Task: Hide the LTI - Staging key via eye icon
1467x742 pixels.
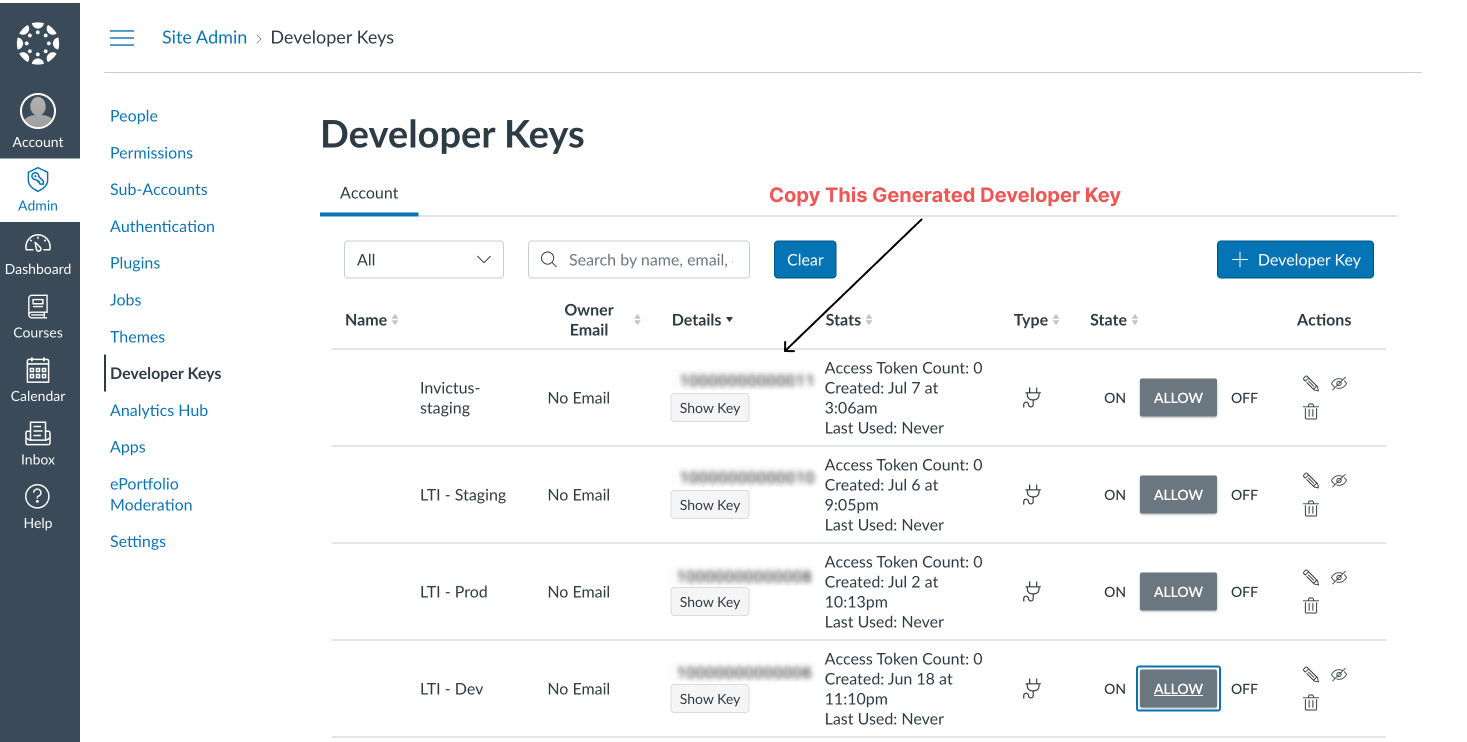Action: coord(1339,480)
